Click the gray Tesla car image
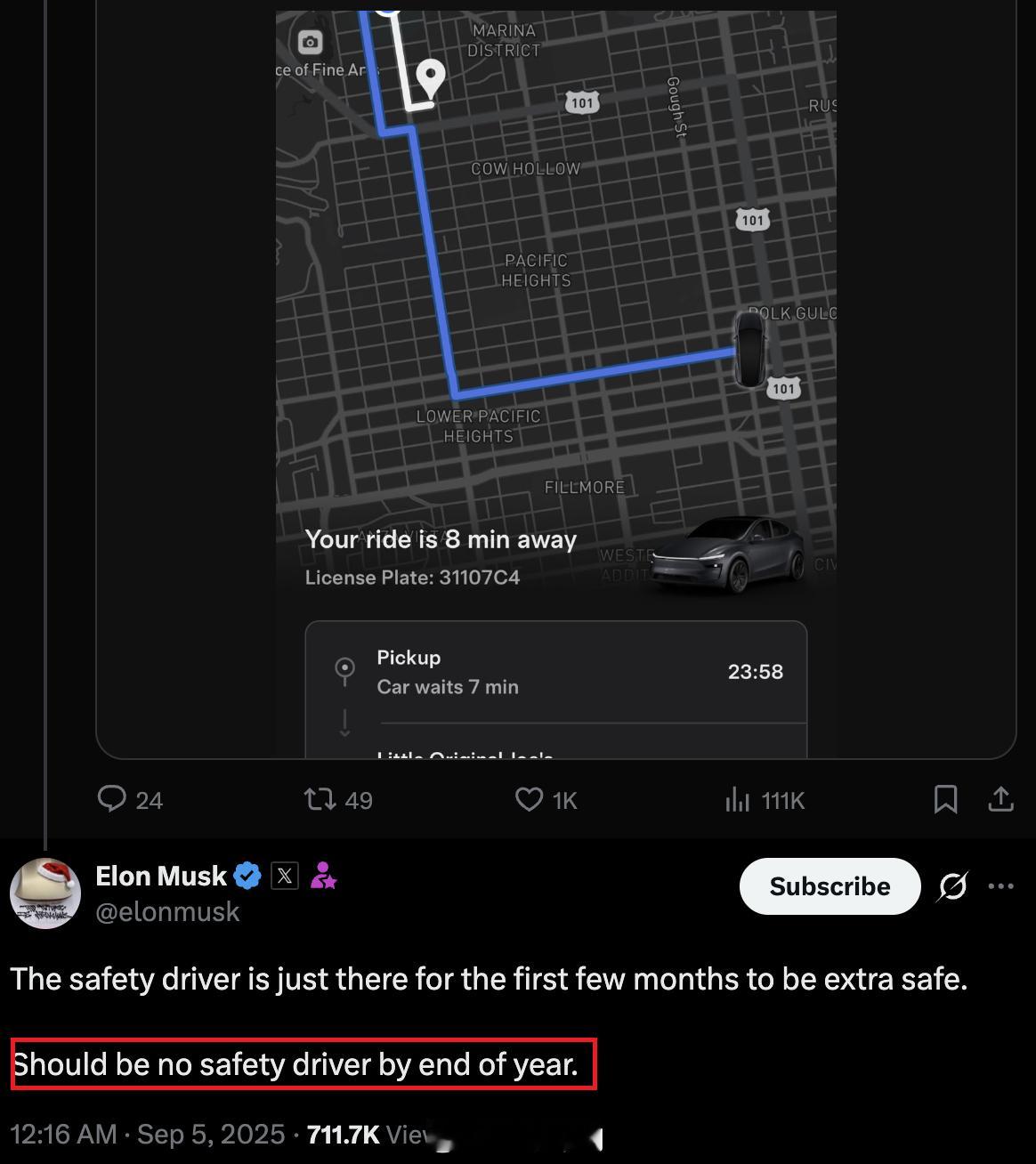 pos(730,554)
